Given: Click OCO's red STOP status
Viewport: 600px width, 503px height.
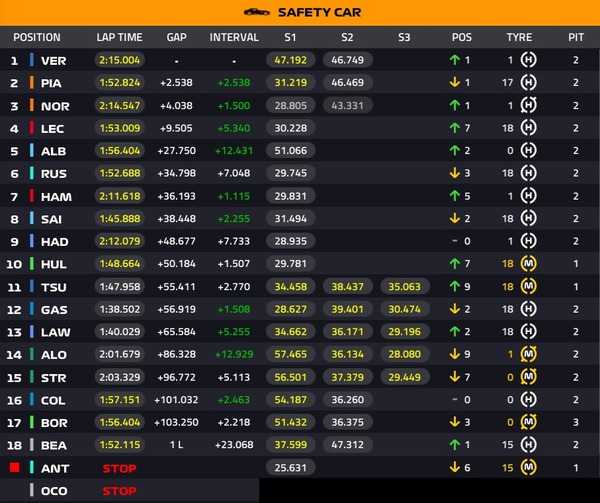Looking at the screenshot, I should [x=119, y=491].
